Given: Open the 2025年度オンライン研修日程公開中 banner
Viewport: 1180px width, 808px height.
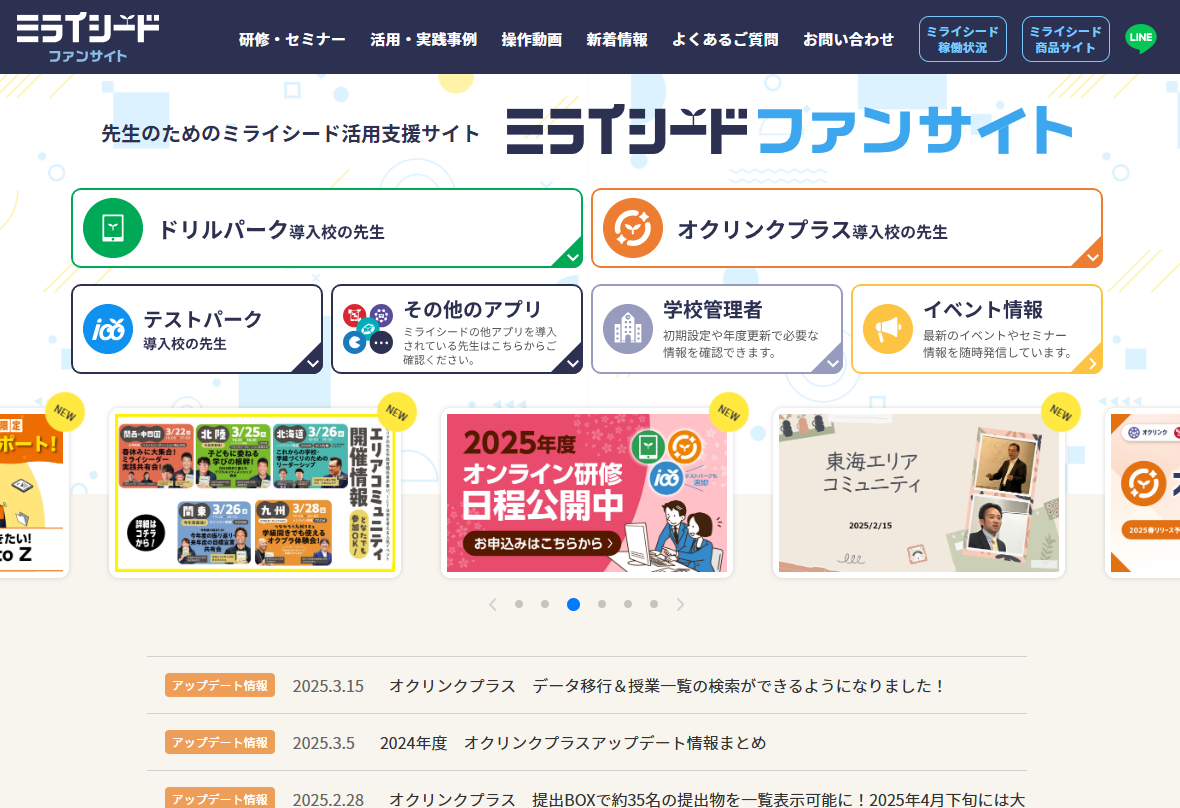Looking at the screenshot, I should [x=587, y=494].
